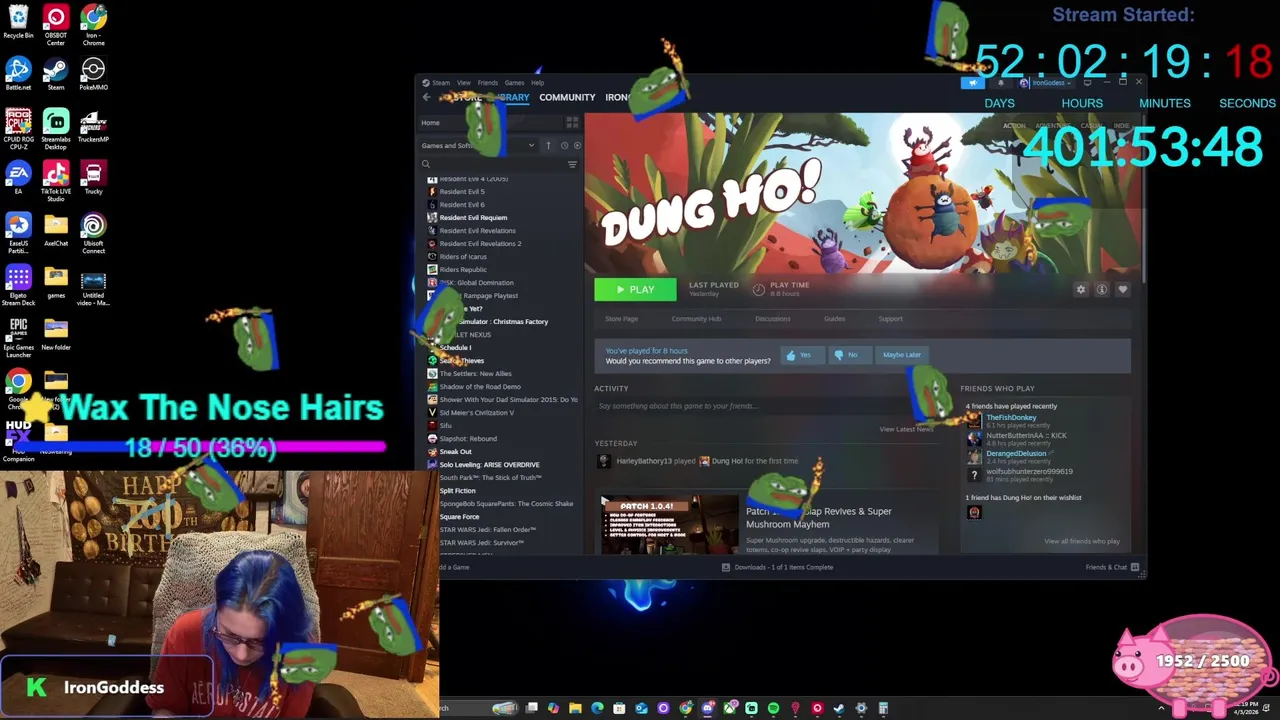Open the Help menu in Steam
This screenshot has width=1280, height=720.
(538, 83)
